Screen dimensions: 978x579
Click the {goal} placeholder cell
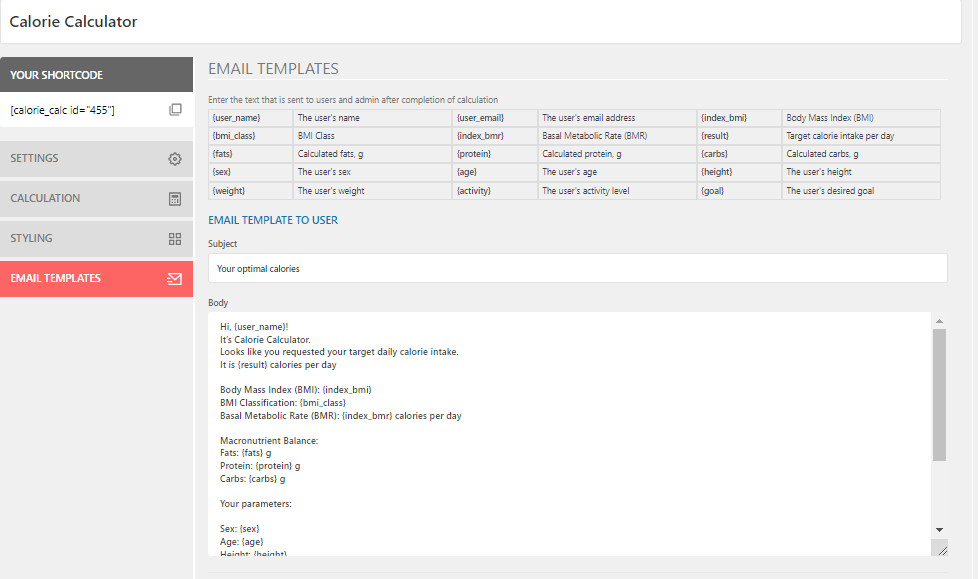point(739,191)
